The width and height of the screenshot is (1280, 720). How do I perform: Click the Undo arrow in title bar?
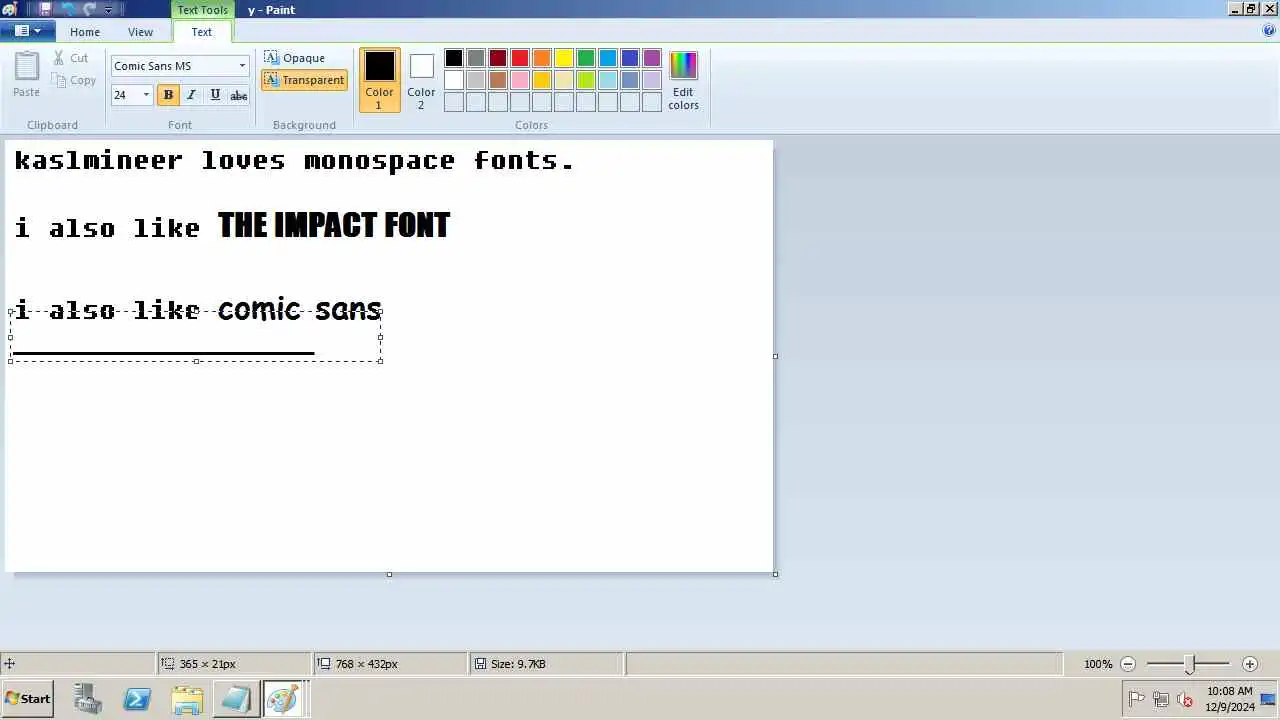point(68,9)
